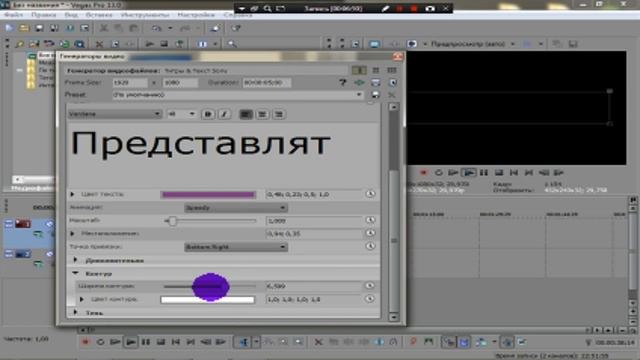Open the Preset dropdown list
The image size is (640, 360).
[x=359, y=95]
